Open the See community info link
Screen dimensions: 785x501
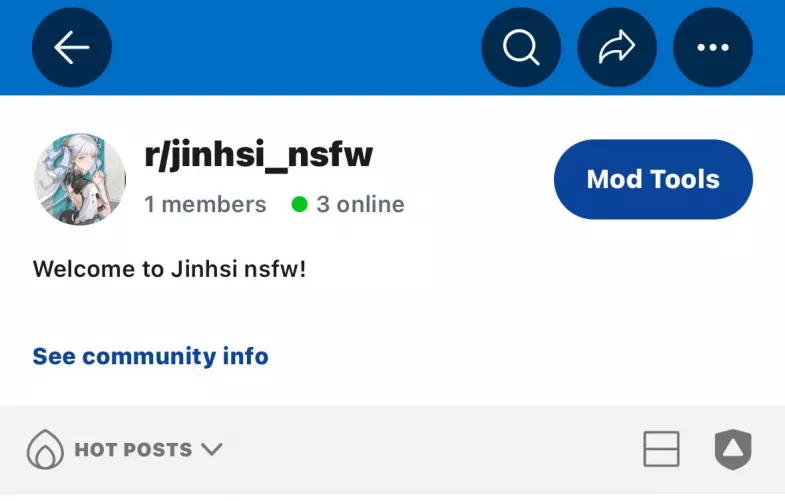click(x=151, y=356)
